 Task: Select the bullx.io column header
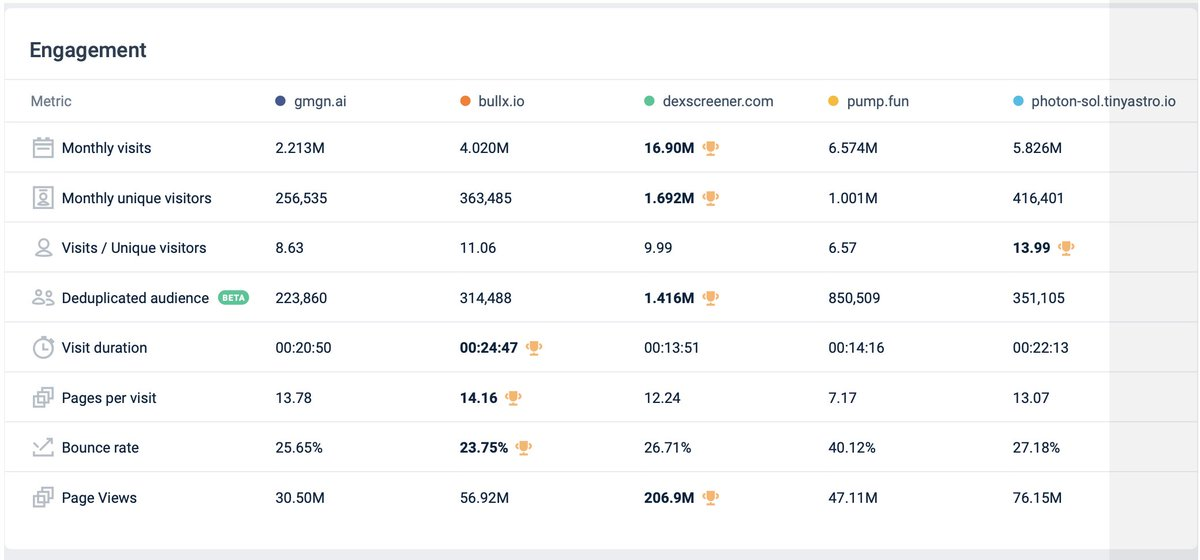(501, 101)
